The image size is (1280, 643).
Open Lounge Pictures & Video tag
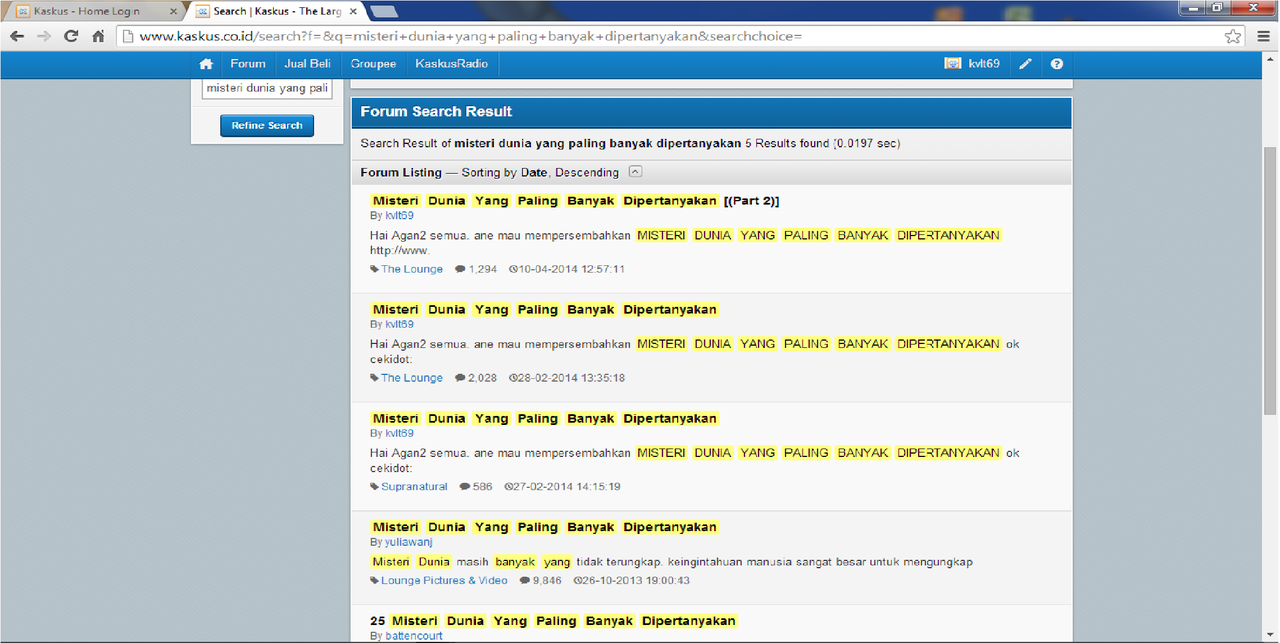[444, 581]
